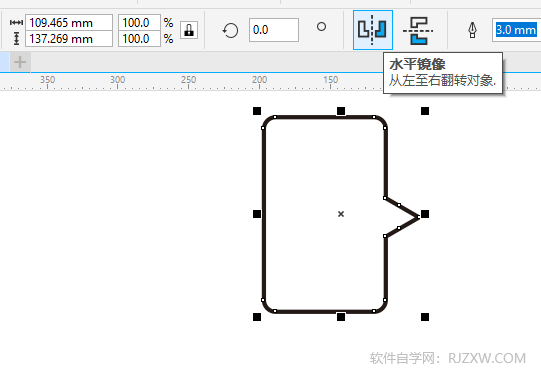The width and height of the screenshot is (541, 378).
Task: Click the rotation angle field 0.0
Action: pos(274,30)
